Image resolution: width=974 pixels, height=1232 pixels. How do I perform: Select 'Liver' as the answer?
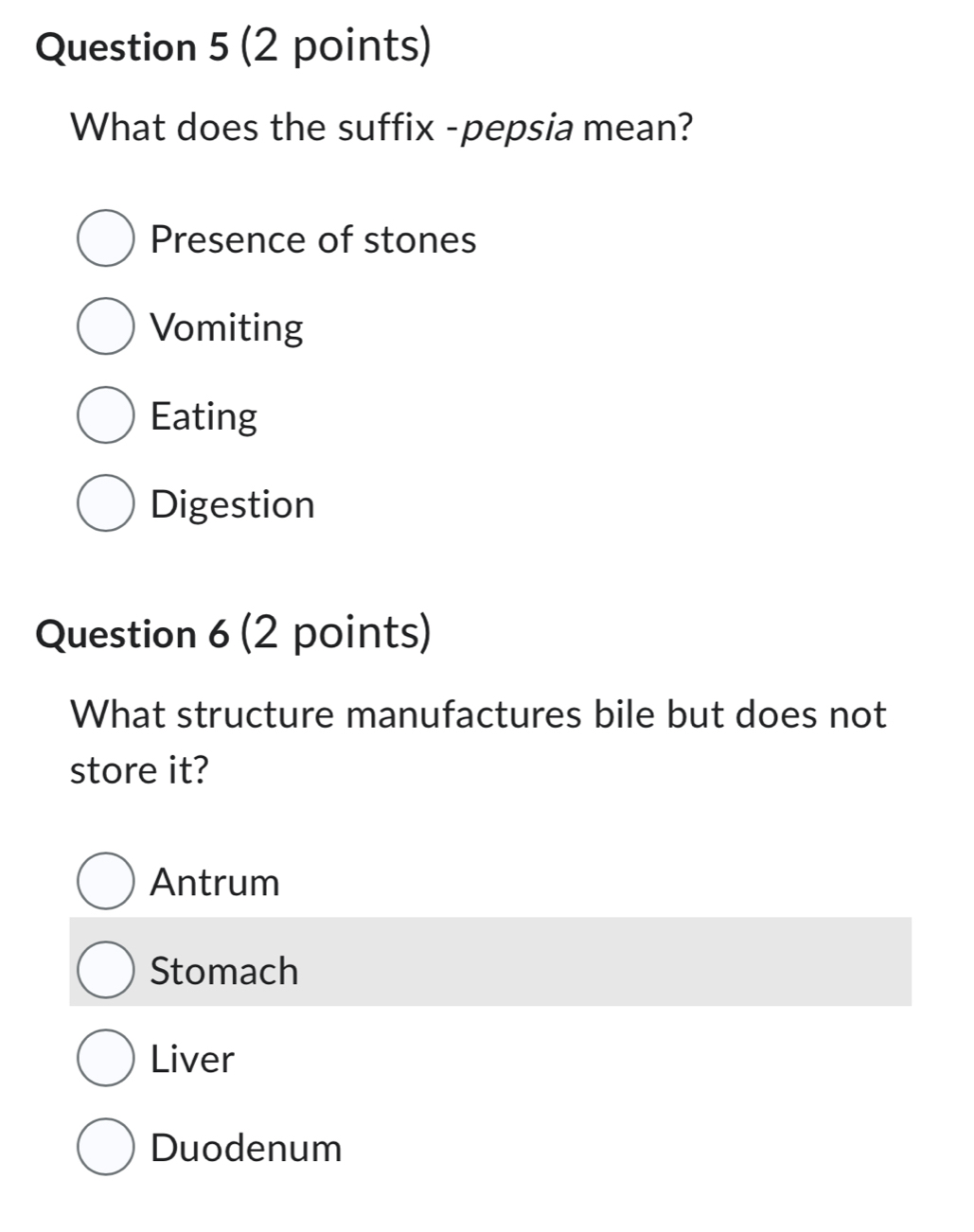105,1059
